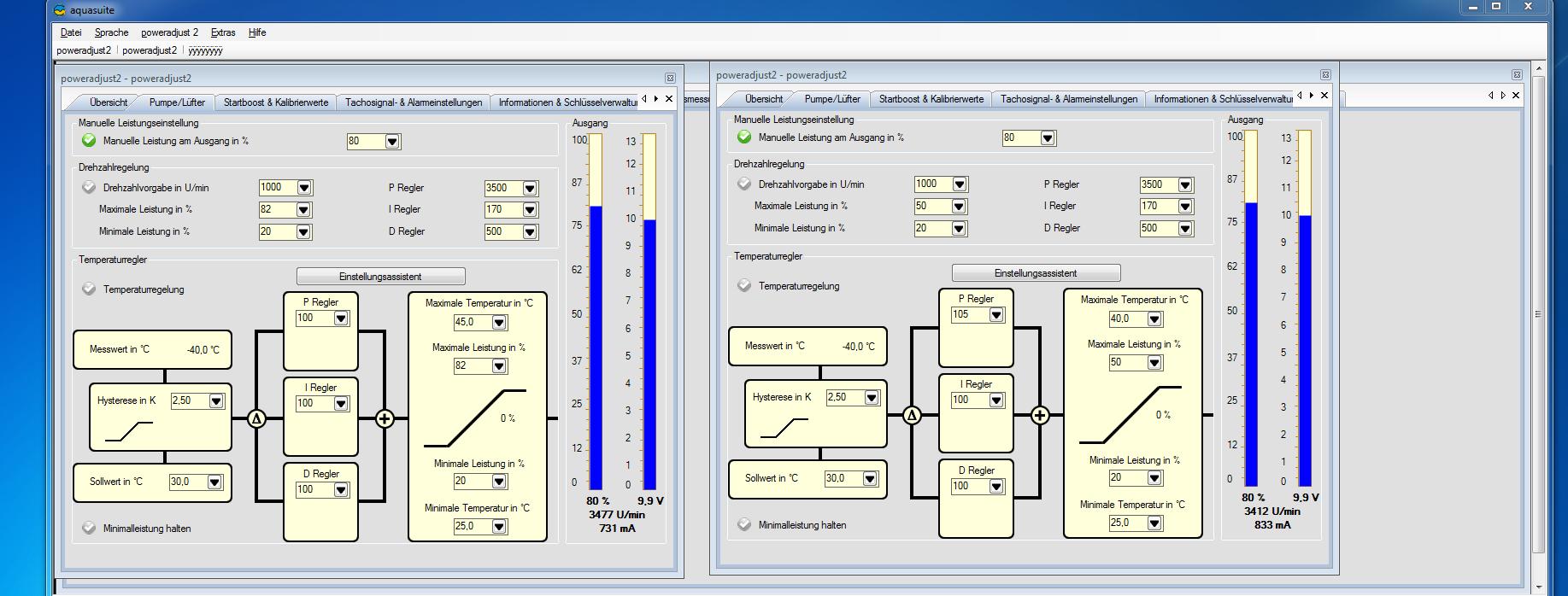Image resolution: width=1568 pixels, height=596 pixels.
Task: Expand Maximale Temperatur dropdown in right panel
Action: pyautogui.click(x=1154, y=319)
